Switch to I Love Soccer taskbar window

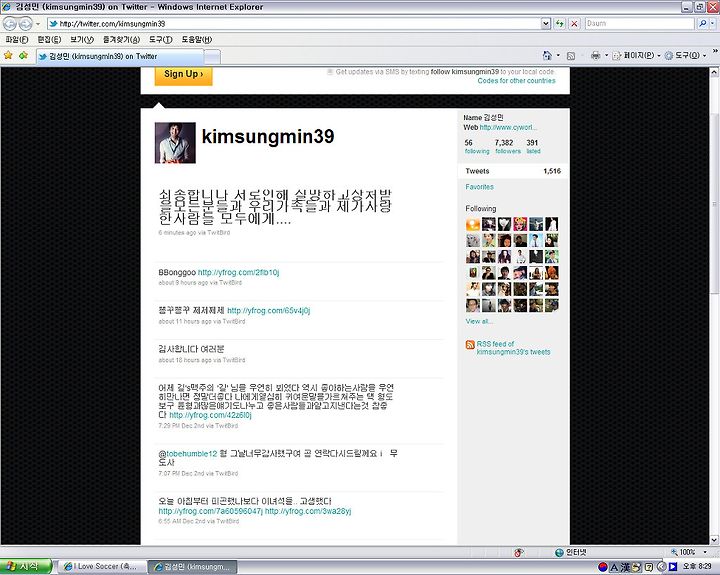pos(101,567)
